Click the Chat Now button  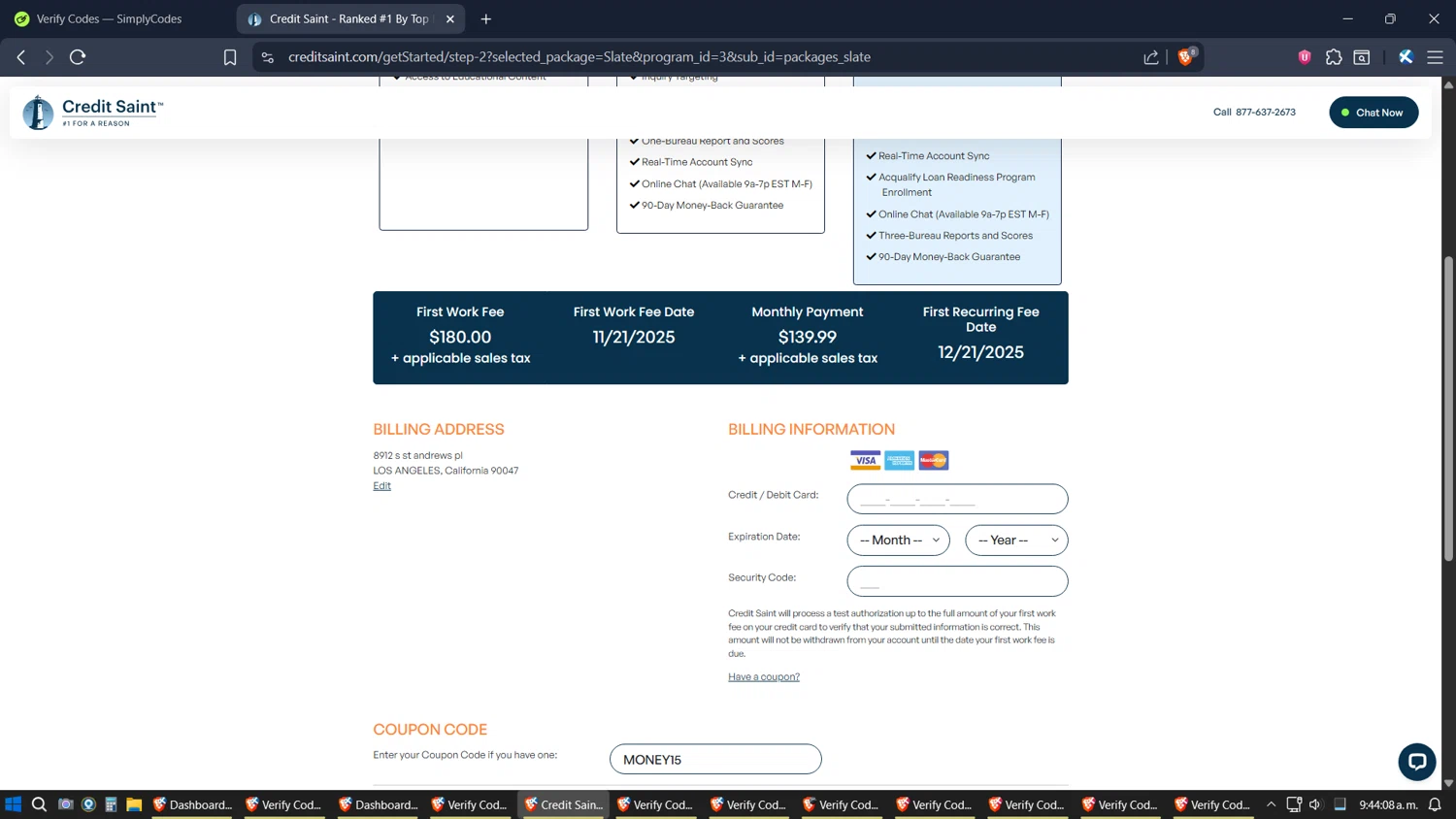point(1373,113)
